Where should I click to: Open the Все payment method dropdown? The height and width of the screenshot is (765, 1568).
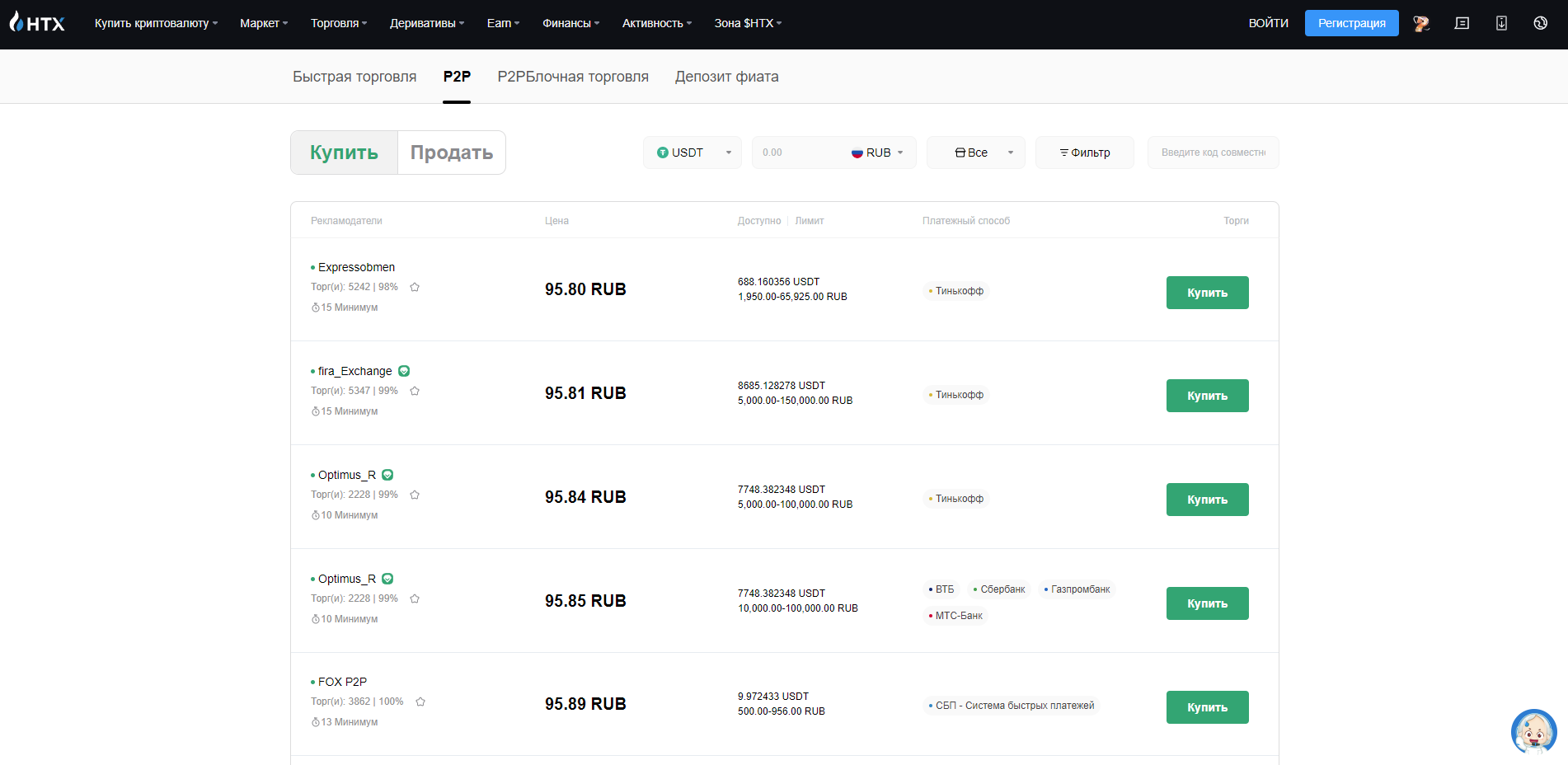point(976,153)
